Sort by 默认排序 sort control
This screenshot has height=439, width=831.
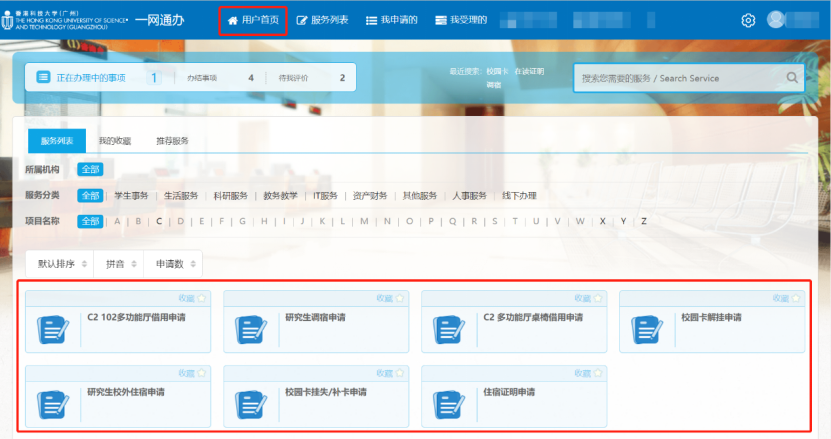[x=60, y=264]
